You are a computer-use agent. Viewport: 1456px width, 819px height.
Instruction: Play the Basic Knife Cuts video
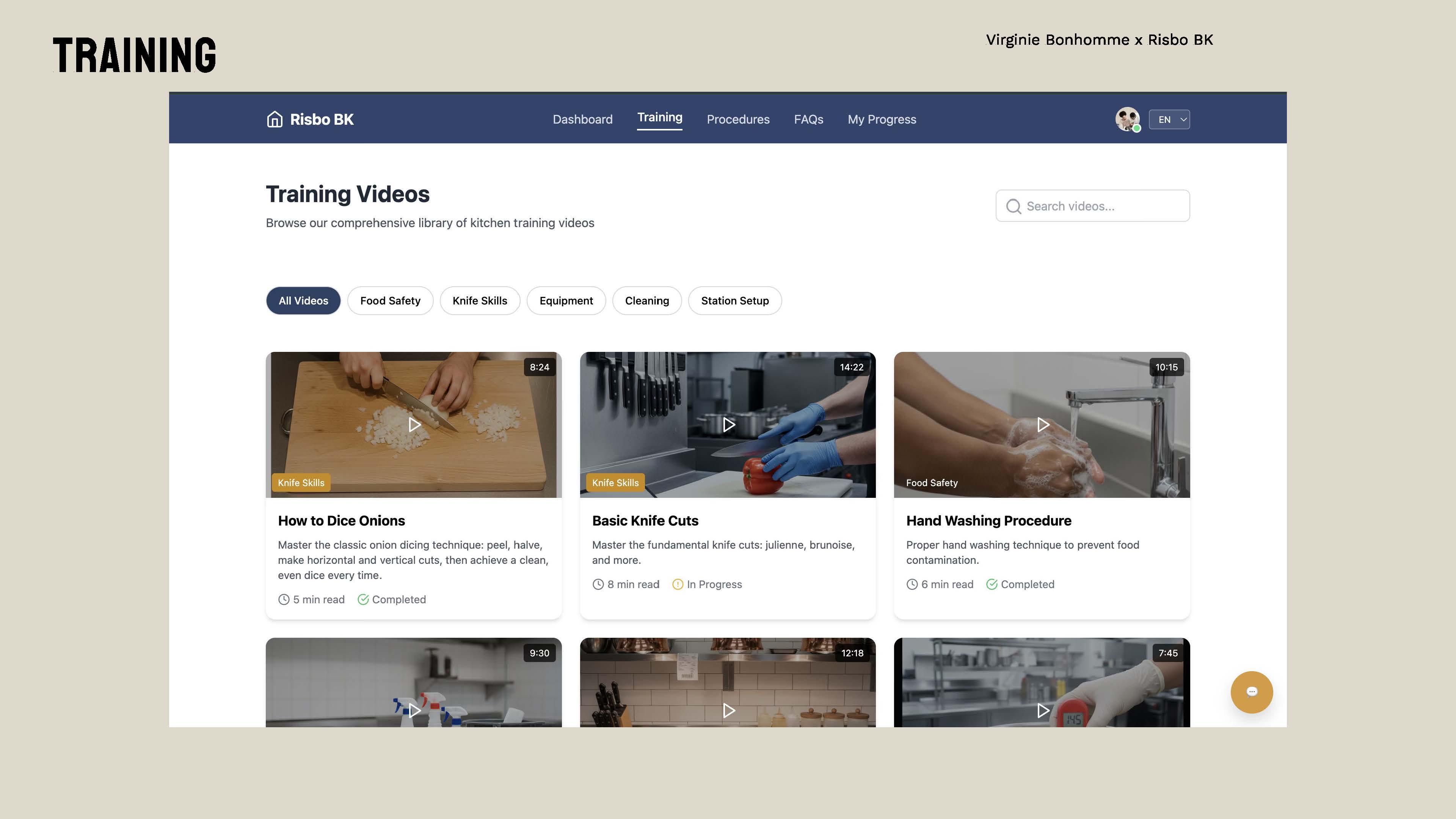pos(728,425)
